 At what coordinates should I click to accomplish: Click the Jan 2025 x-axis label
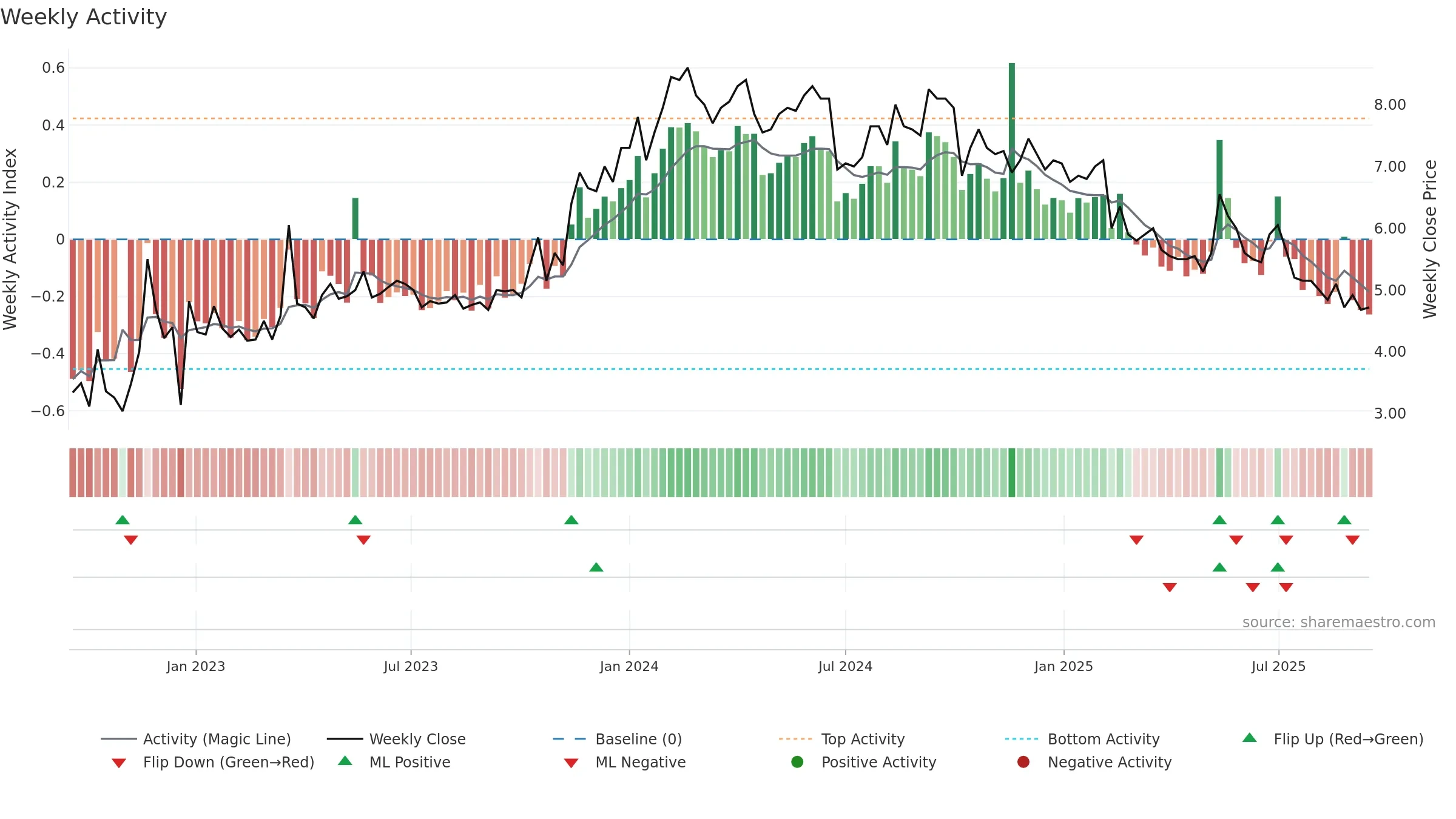point(1063,666)
